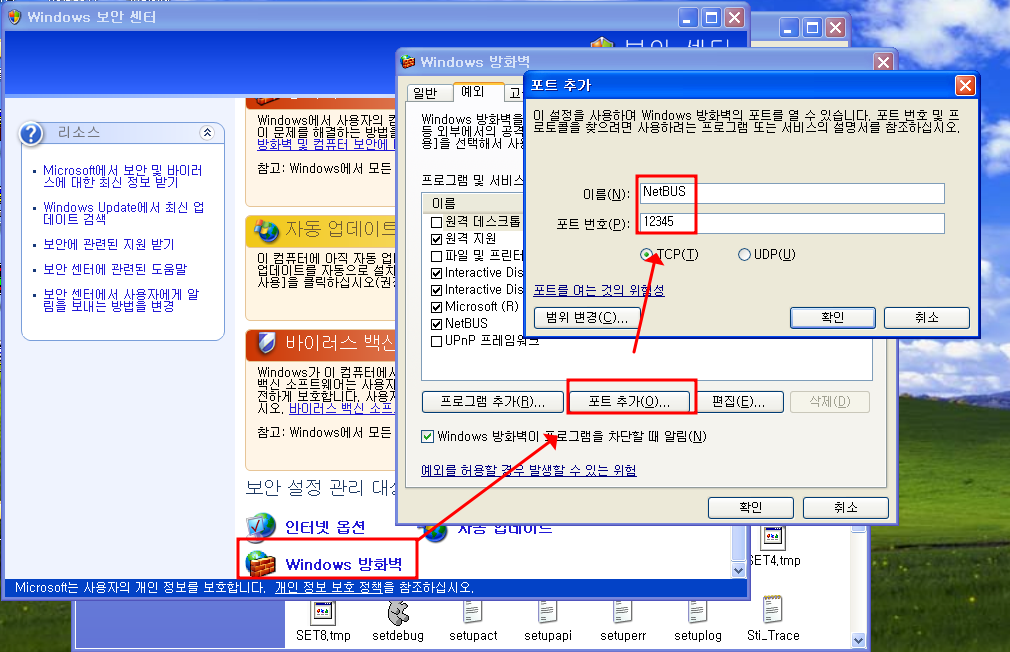
Task: Open 인터넷 옵션 icon in Security Center
Action: (x=261, y=527)
